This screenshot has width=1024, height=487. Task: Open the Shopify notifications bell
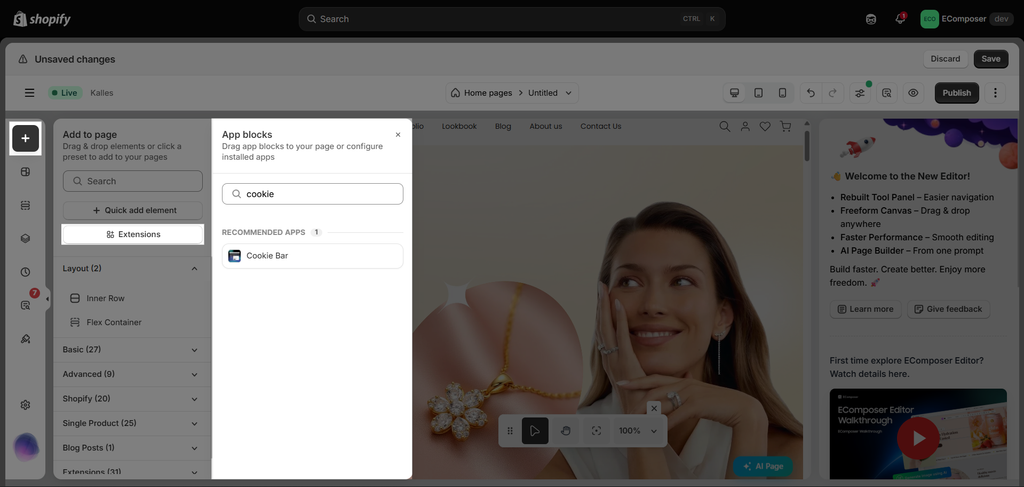pos(900,19)
